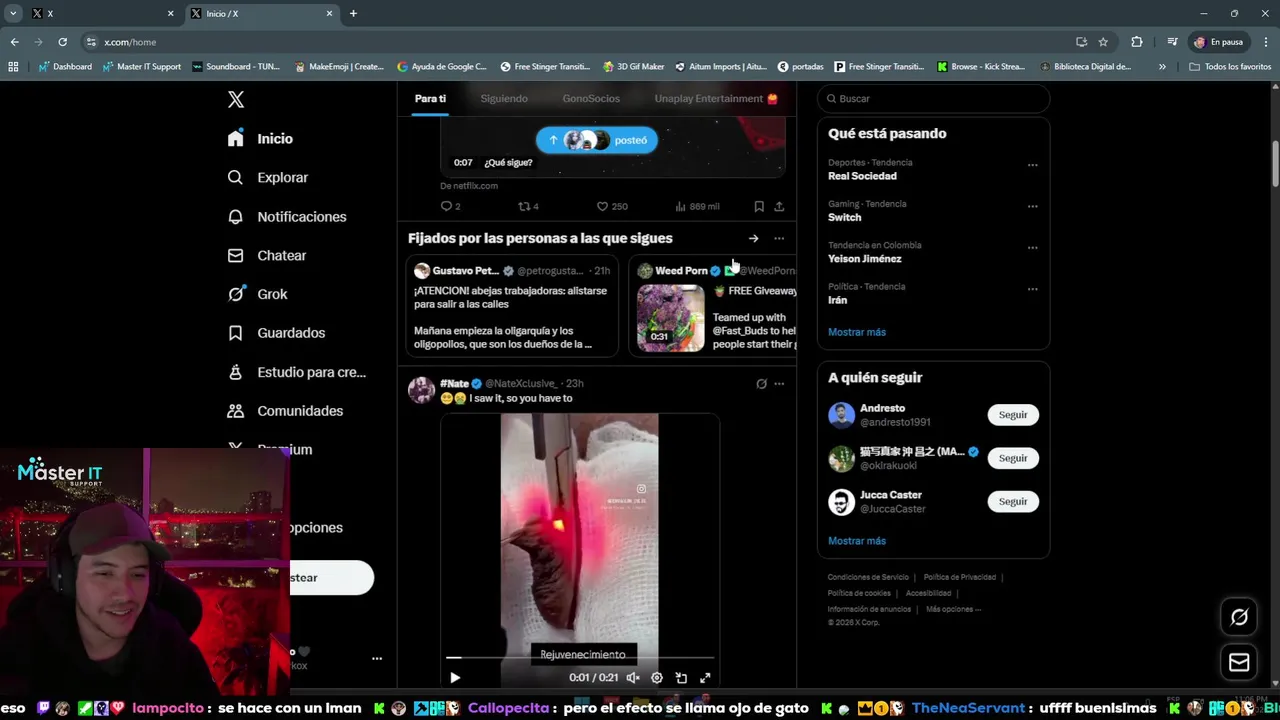Image resolution: width=1280 pixels, height=720 pixels.
Task: Open Estudio para creadores
Action: [x=296, y=372]
